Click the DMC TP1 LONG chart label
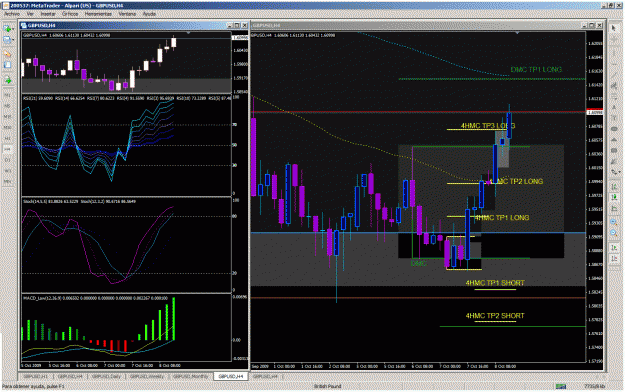The width and height of the screenshot is (625, 392). tap(536, 70)
